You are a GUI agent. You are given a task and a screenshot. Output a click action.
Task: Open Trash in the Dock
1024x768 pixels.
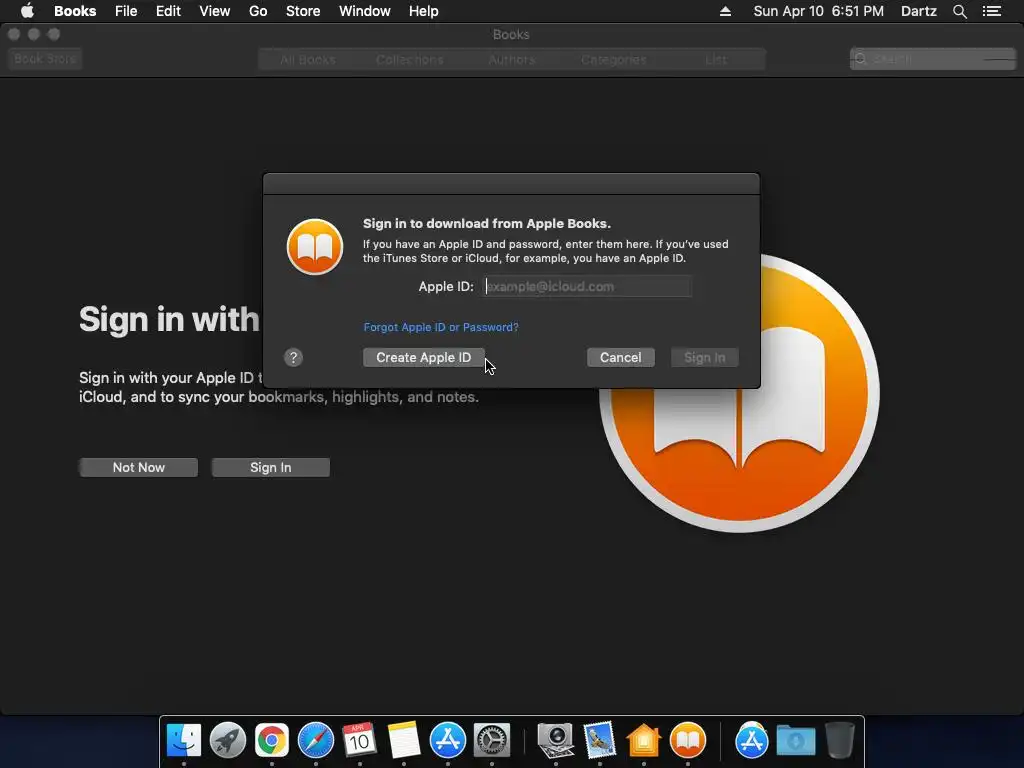839,740
